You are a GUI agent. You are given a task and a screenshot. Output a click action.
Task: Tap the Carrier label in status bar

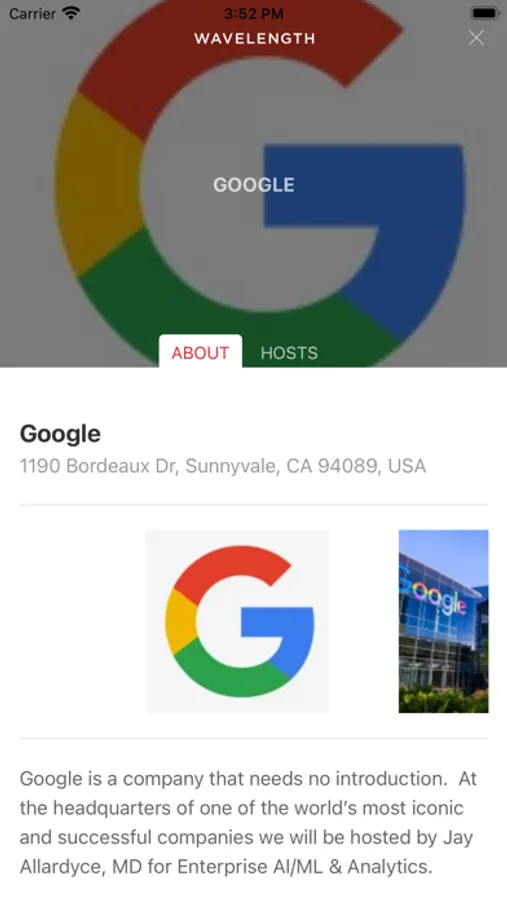32,13
